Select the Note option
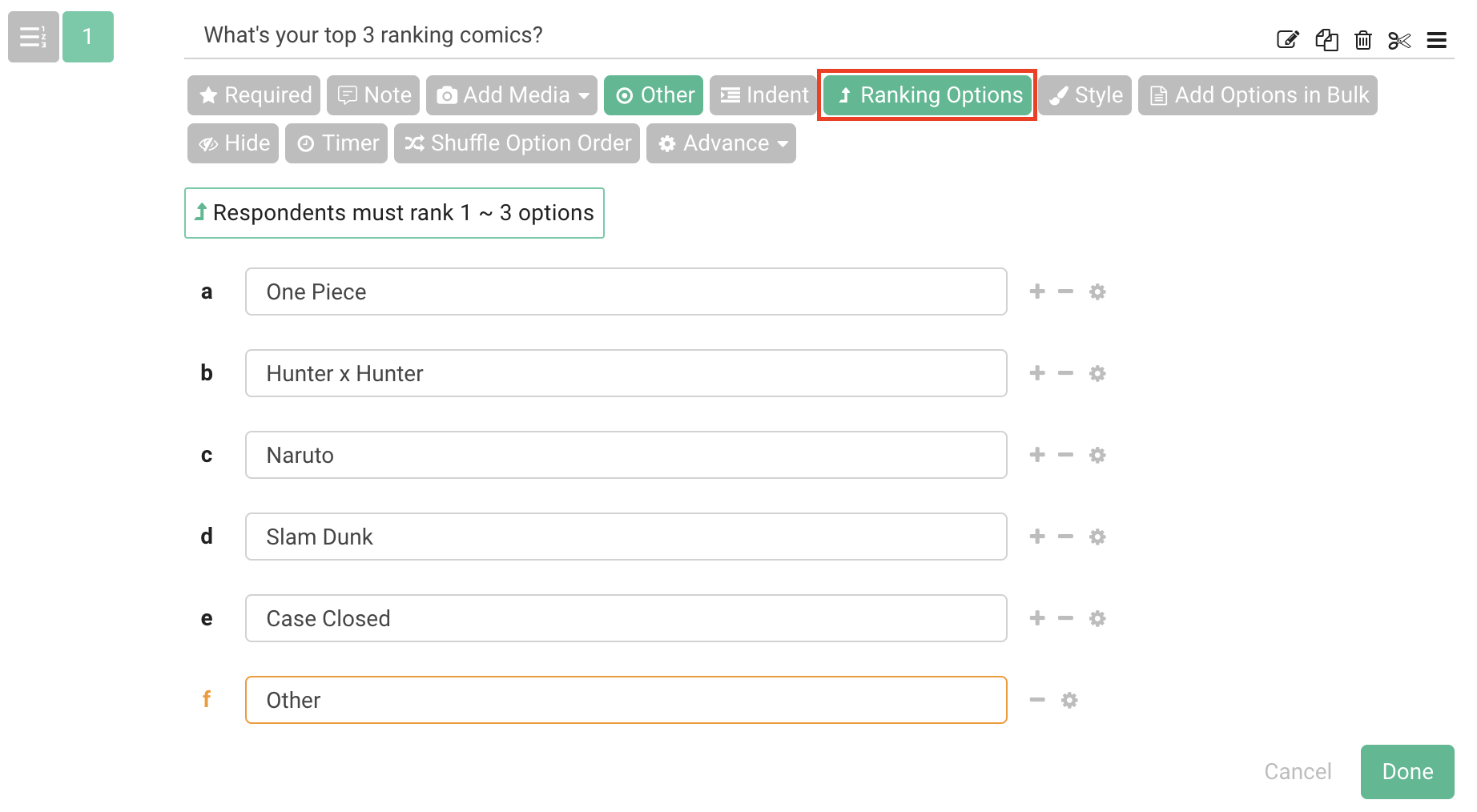The width and height of the screenshot is (1477, 812). click(x=372, y=94)
